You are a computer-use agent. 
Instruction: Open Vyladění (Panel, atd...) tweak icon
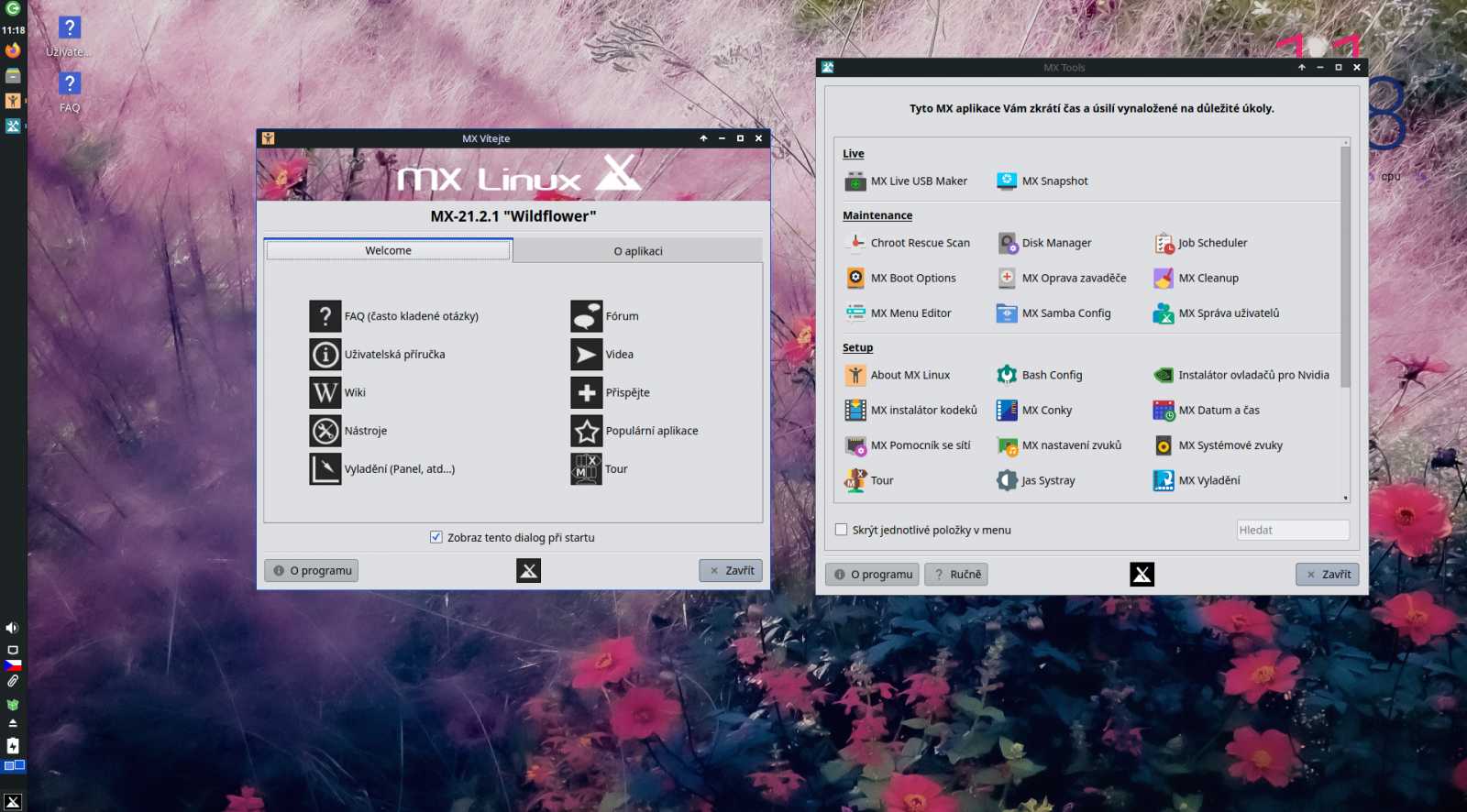pos(325,469)
